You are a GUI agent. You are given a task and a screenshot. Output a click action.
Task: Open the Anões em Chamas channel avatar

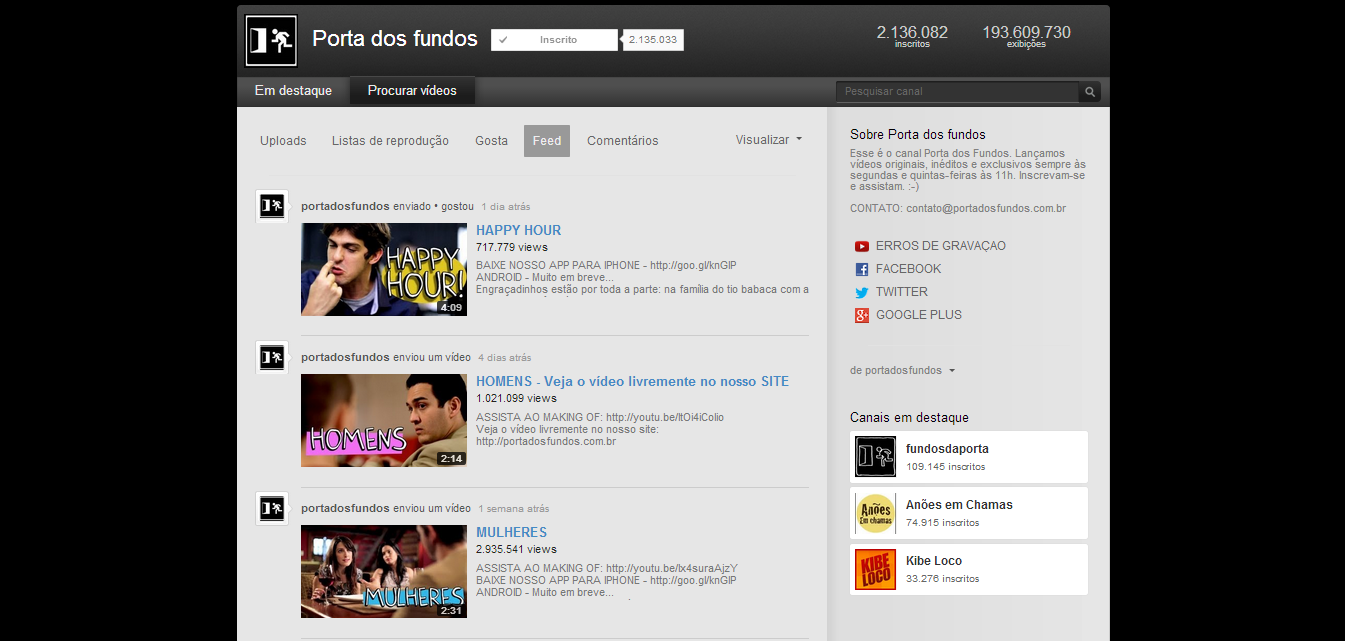click(875, 513)
